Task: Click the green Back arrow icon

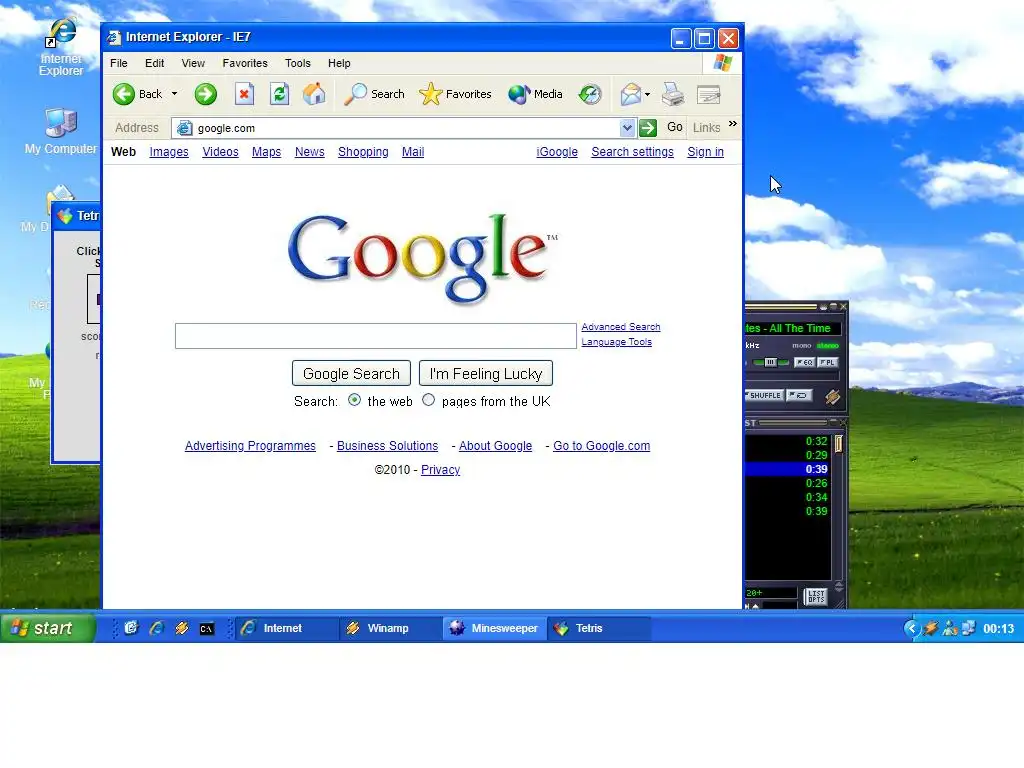Action: pos(123,94)
